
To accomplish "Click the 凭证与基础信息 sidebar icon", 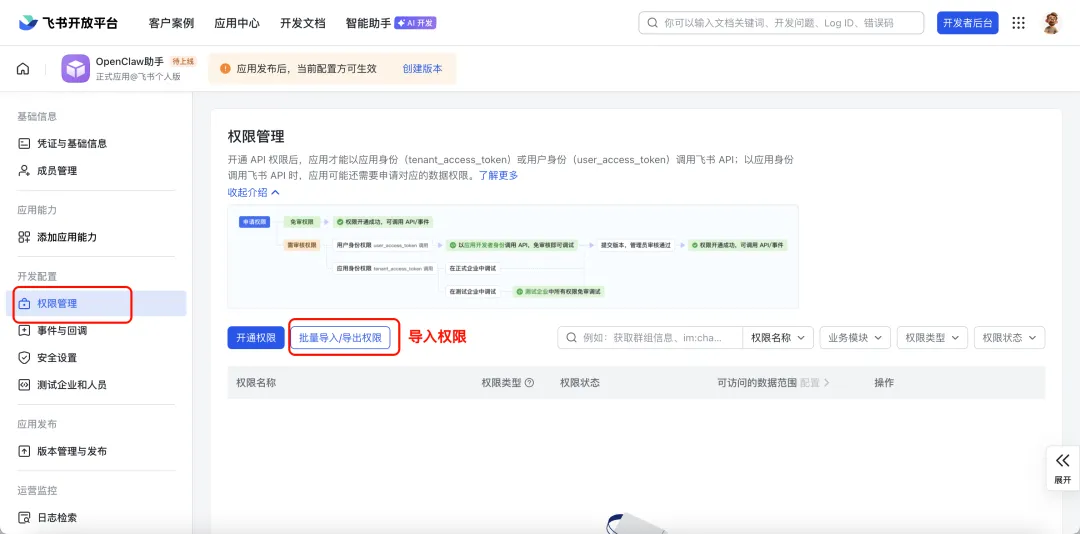I will pos(24,143).
